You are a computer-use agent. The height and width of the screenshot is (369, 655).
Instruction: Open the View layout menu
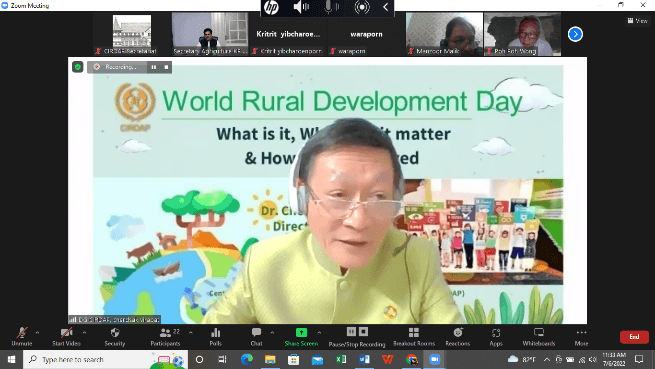point(637,20)
